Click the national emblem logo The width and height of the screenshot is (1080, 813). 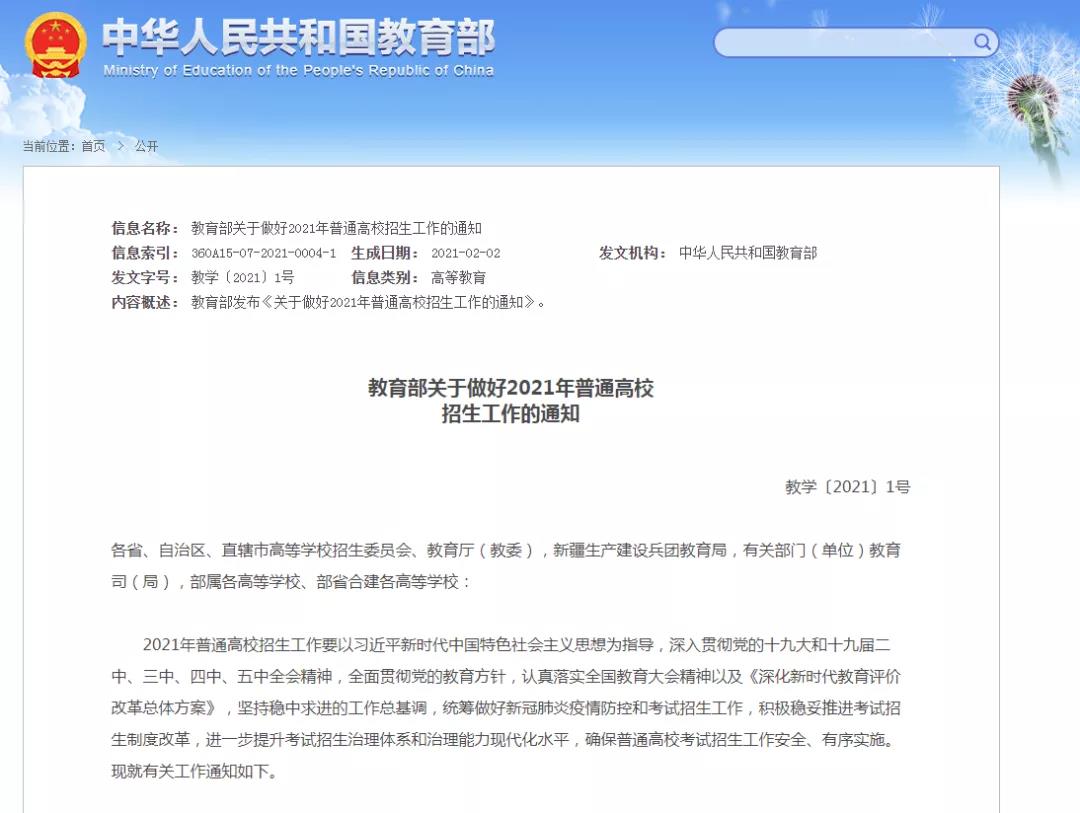point(55,45)
